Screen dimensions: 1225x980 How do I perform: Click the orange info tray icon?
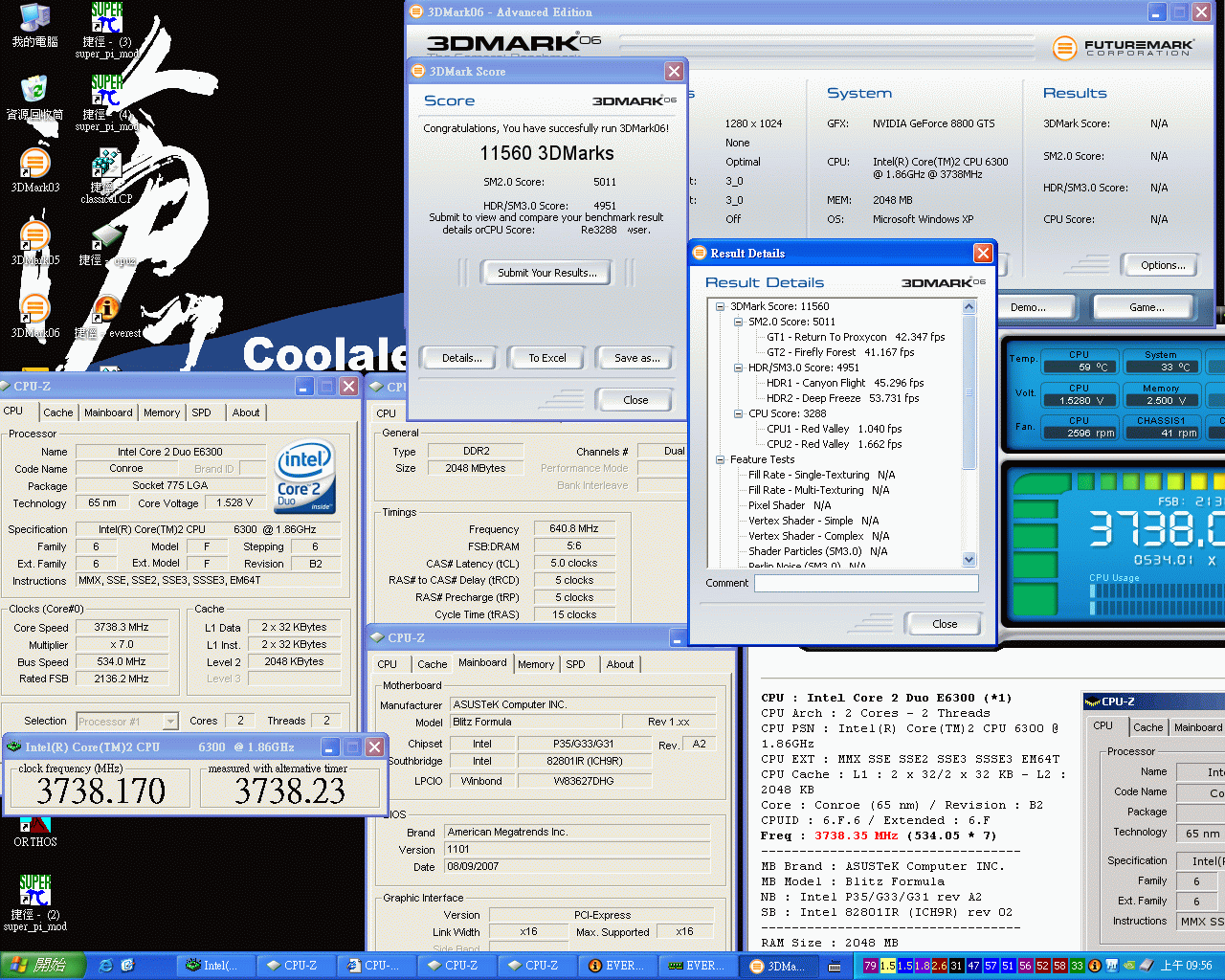[1094, 966]
